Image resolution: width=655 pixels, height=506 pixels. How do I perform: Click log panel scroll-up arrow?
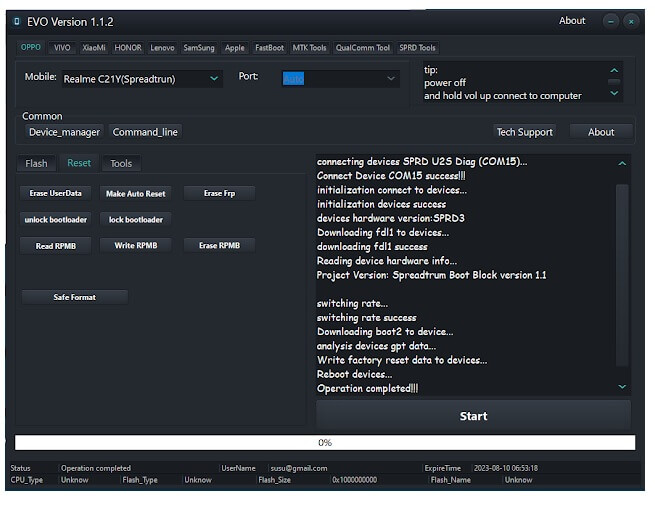coord(622,163)
